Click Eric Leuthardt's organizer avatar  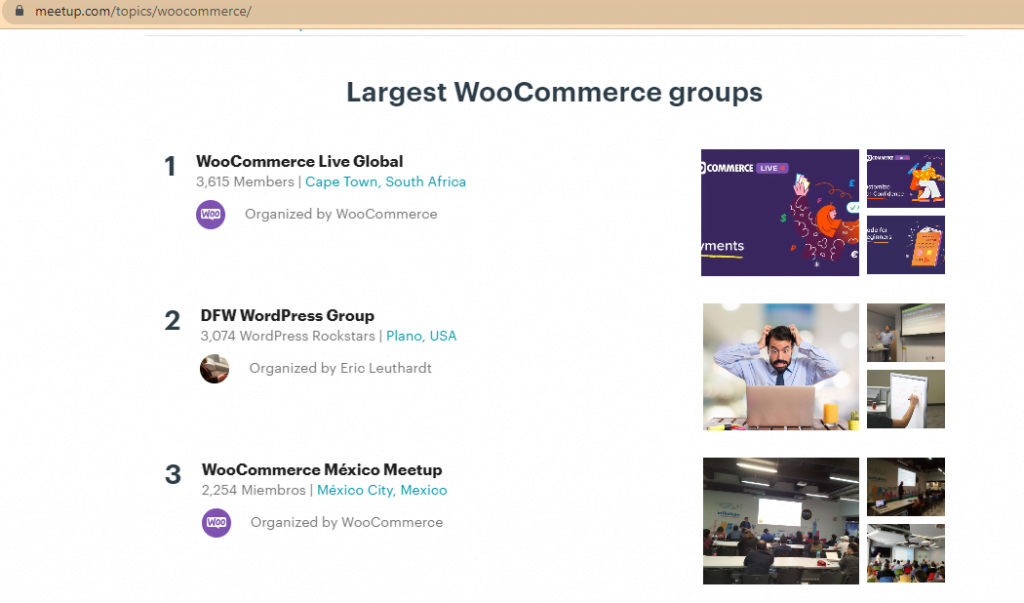214,368
